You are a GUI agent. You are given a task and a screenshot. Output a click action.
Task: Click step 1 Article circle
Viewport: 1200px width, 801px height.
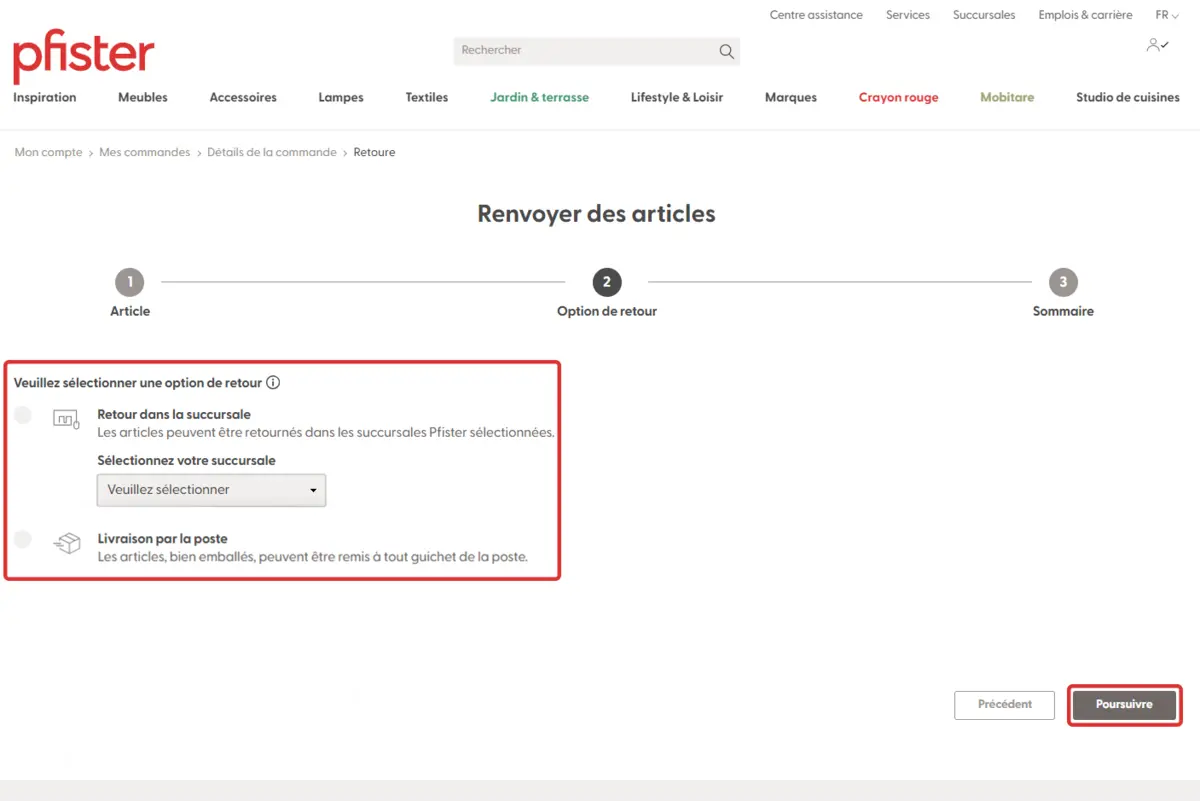[x=129, y=282]
